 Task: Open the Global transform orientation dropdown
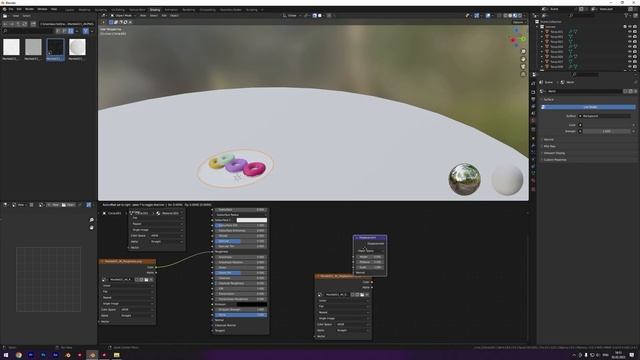tap(292, 16)
